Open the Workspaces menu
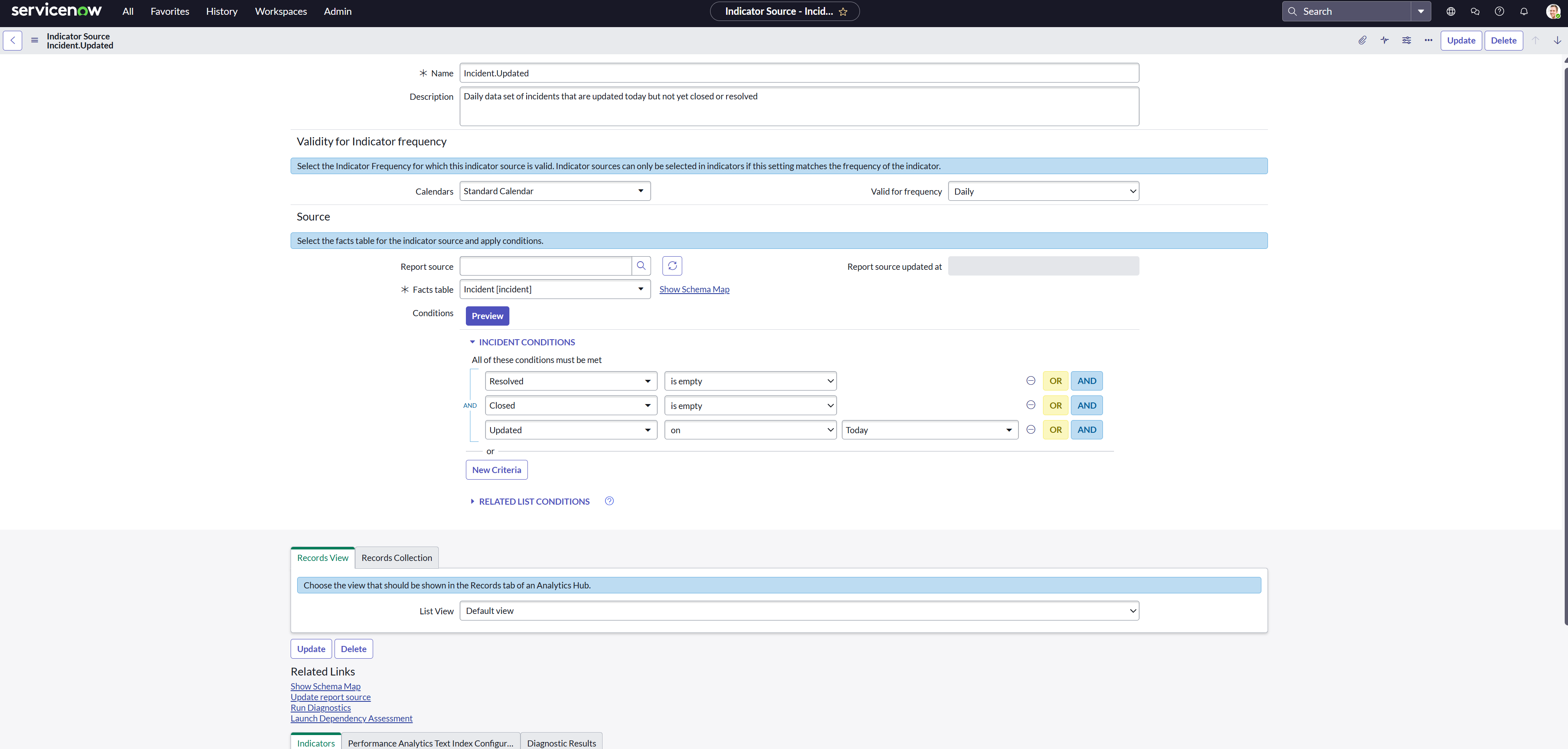 pos(281,11)
